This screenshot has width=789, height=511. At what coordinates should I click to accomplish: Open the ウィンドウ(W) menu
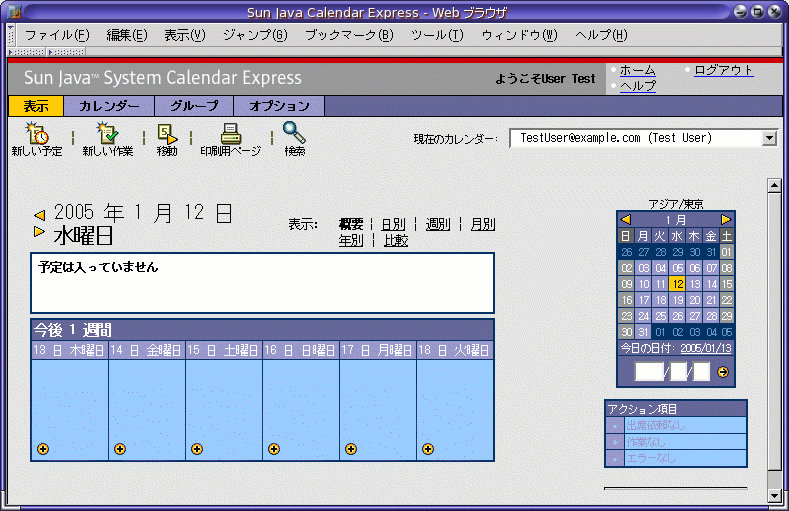click(x=519, y=35)
